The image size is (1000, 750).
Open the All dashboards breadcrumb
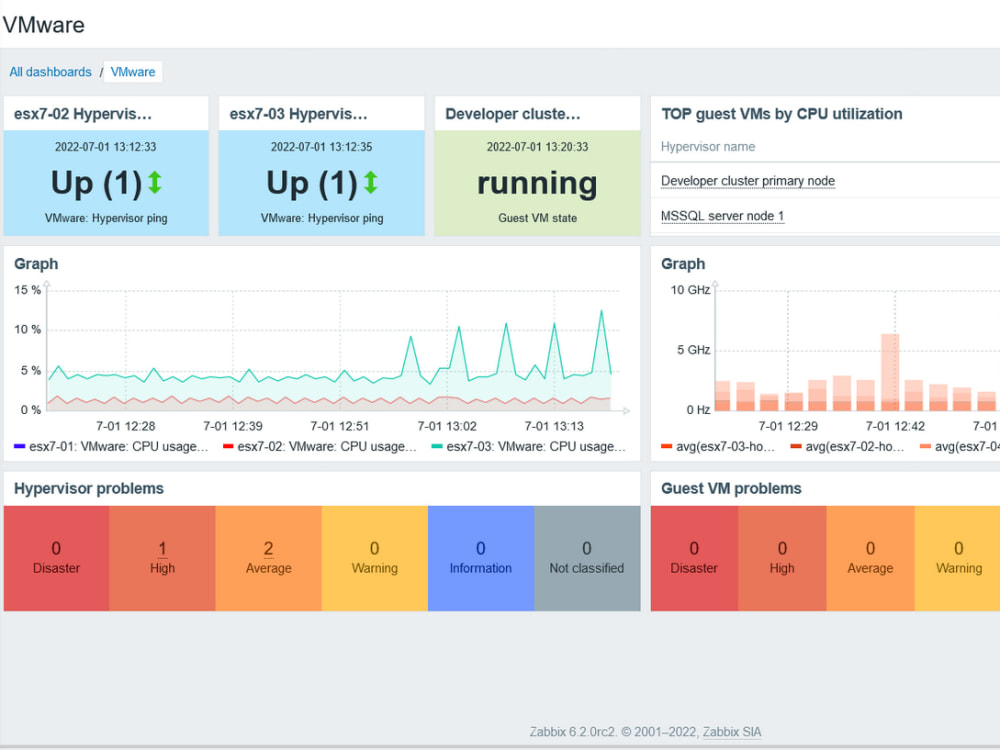[50, 72]
